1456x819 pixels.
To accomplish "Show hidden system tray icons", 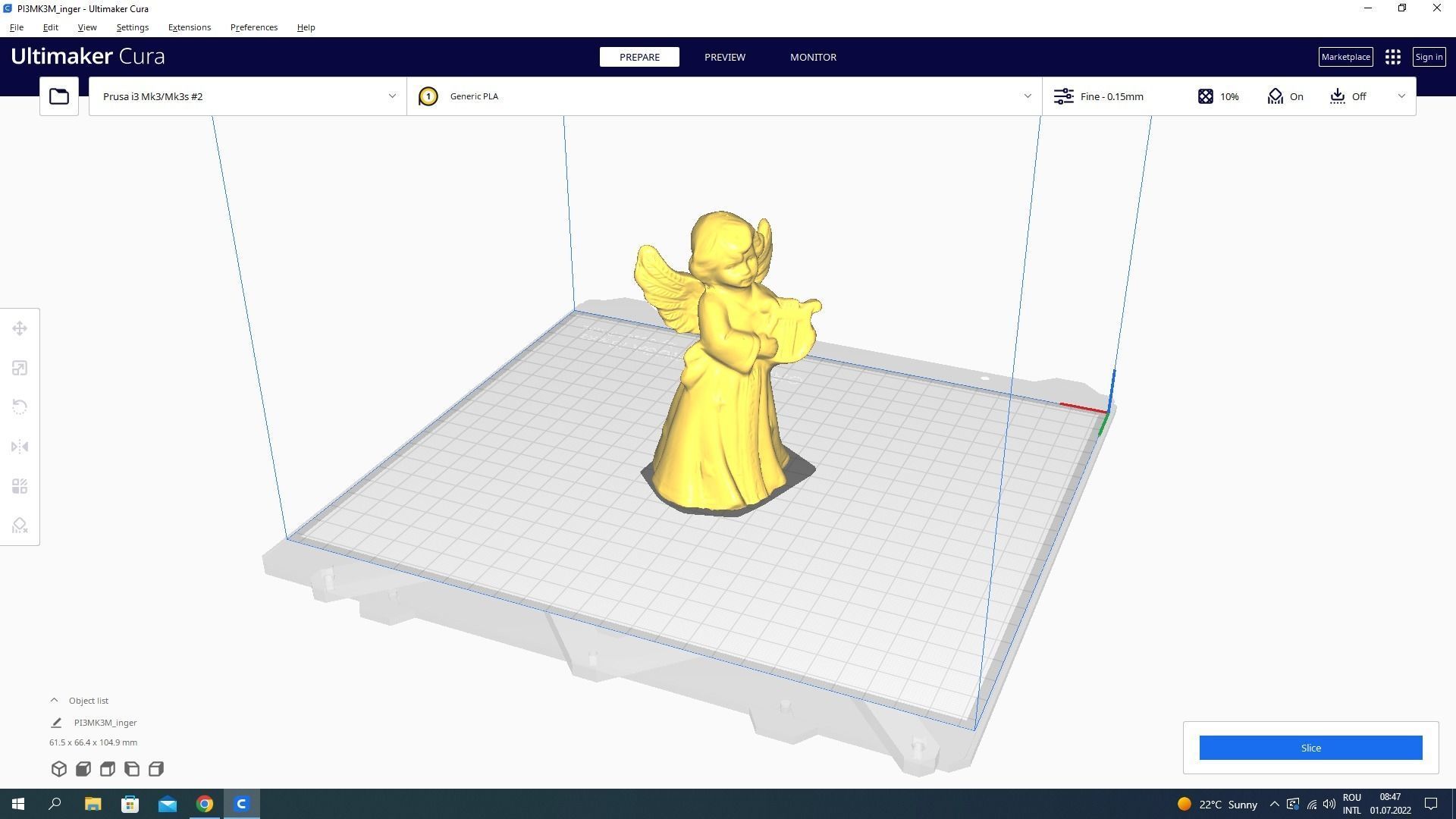I will click(x=1274, y=805).
